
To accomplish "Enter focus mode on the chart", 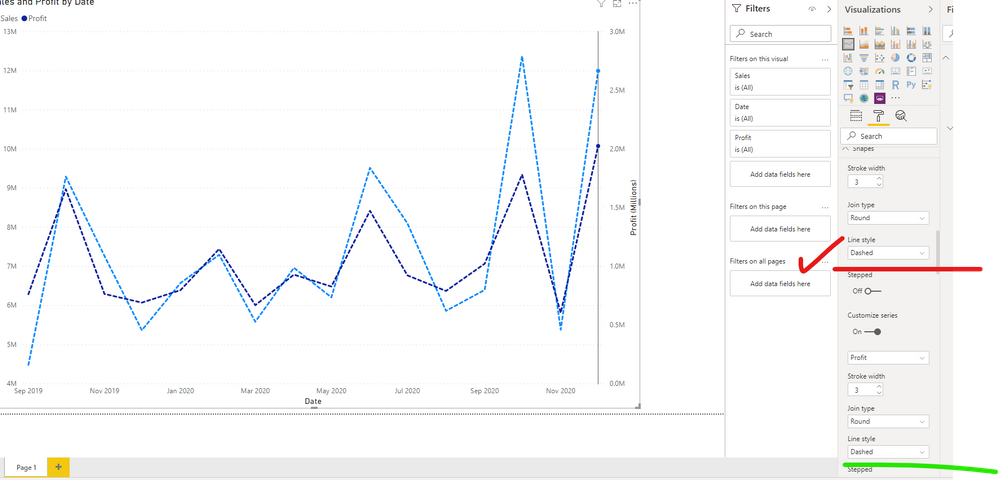I will tap(617, 4).
